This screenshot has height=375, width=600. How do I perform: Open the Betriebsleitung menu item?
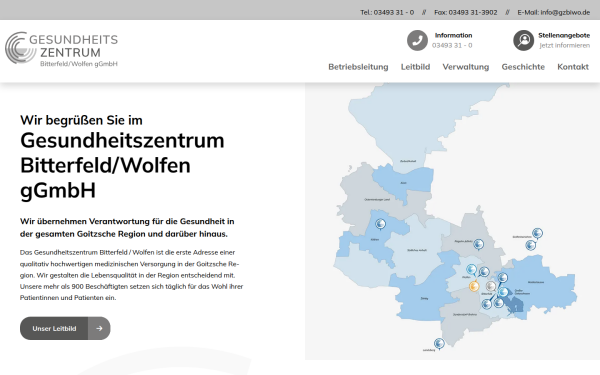(358, 67)
